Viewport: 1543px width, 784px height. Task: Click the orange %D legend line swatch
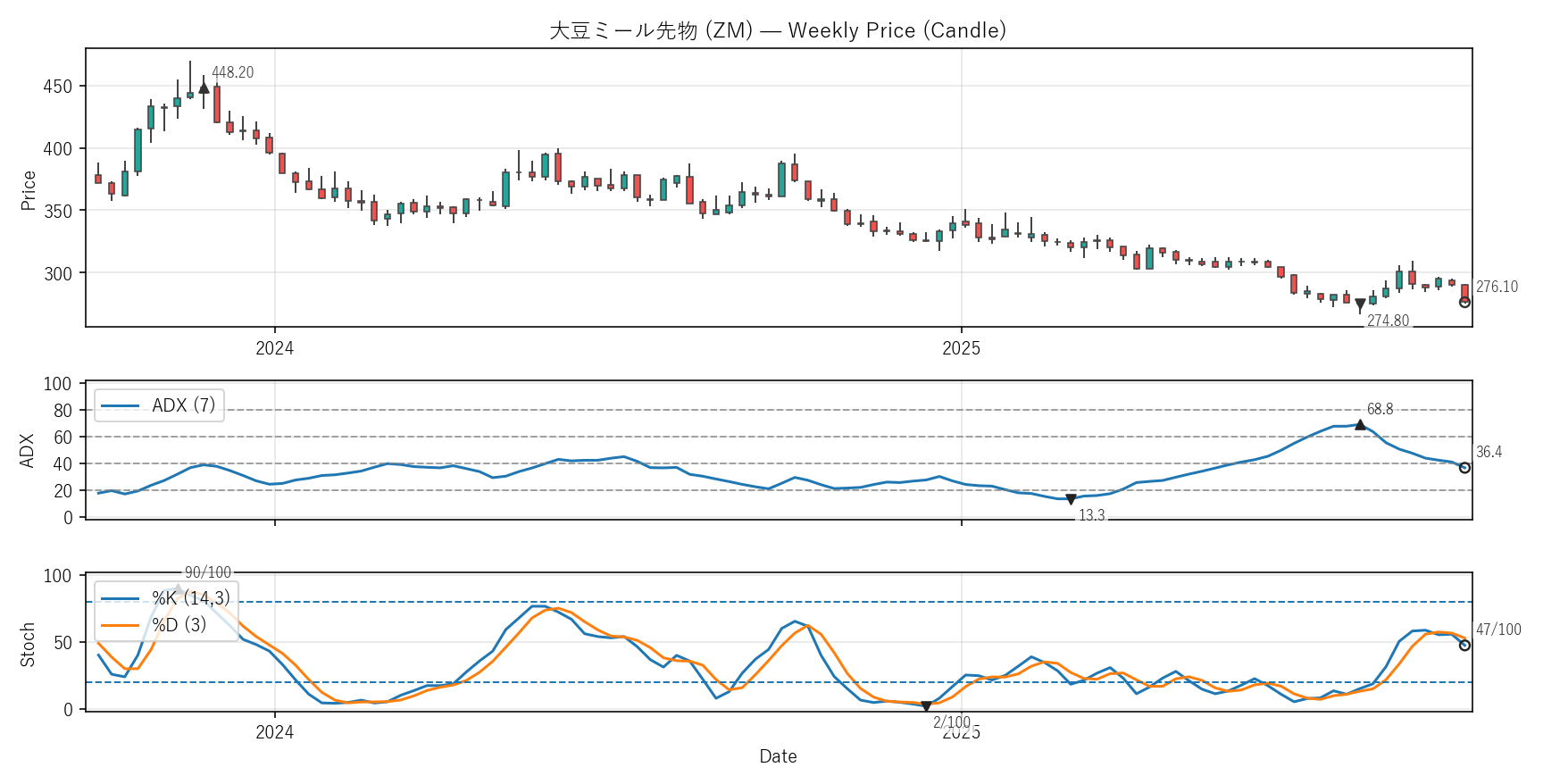click(120, 625)
